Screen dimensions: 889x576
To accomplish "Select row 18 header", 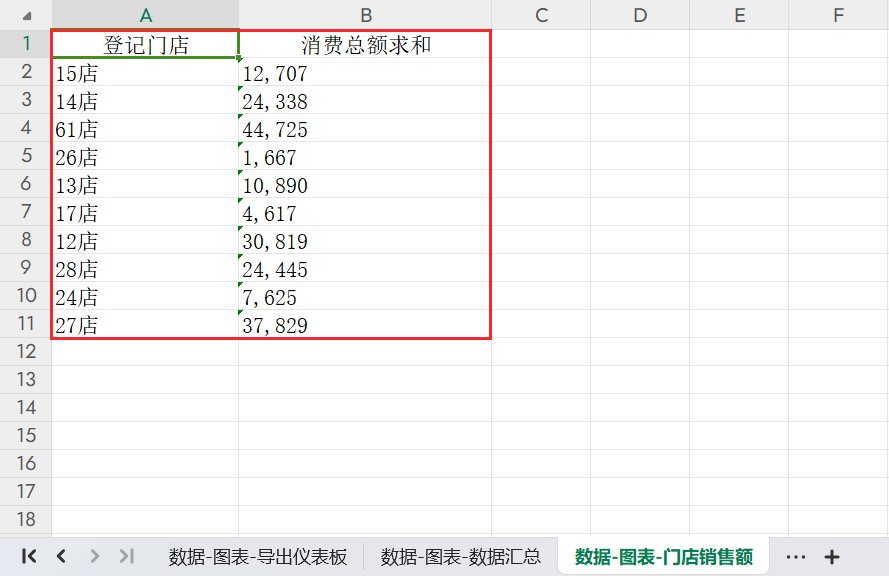I will pyautogui.click(x=26, y=519).
